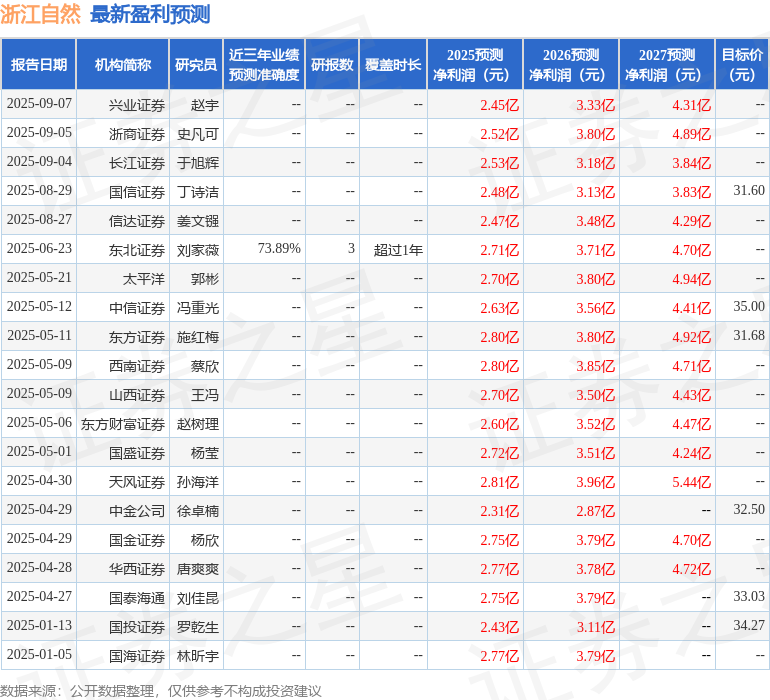Click the 数据来源 footnote text
Viewport: 770px width, 700px height.
click(161, 691)
